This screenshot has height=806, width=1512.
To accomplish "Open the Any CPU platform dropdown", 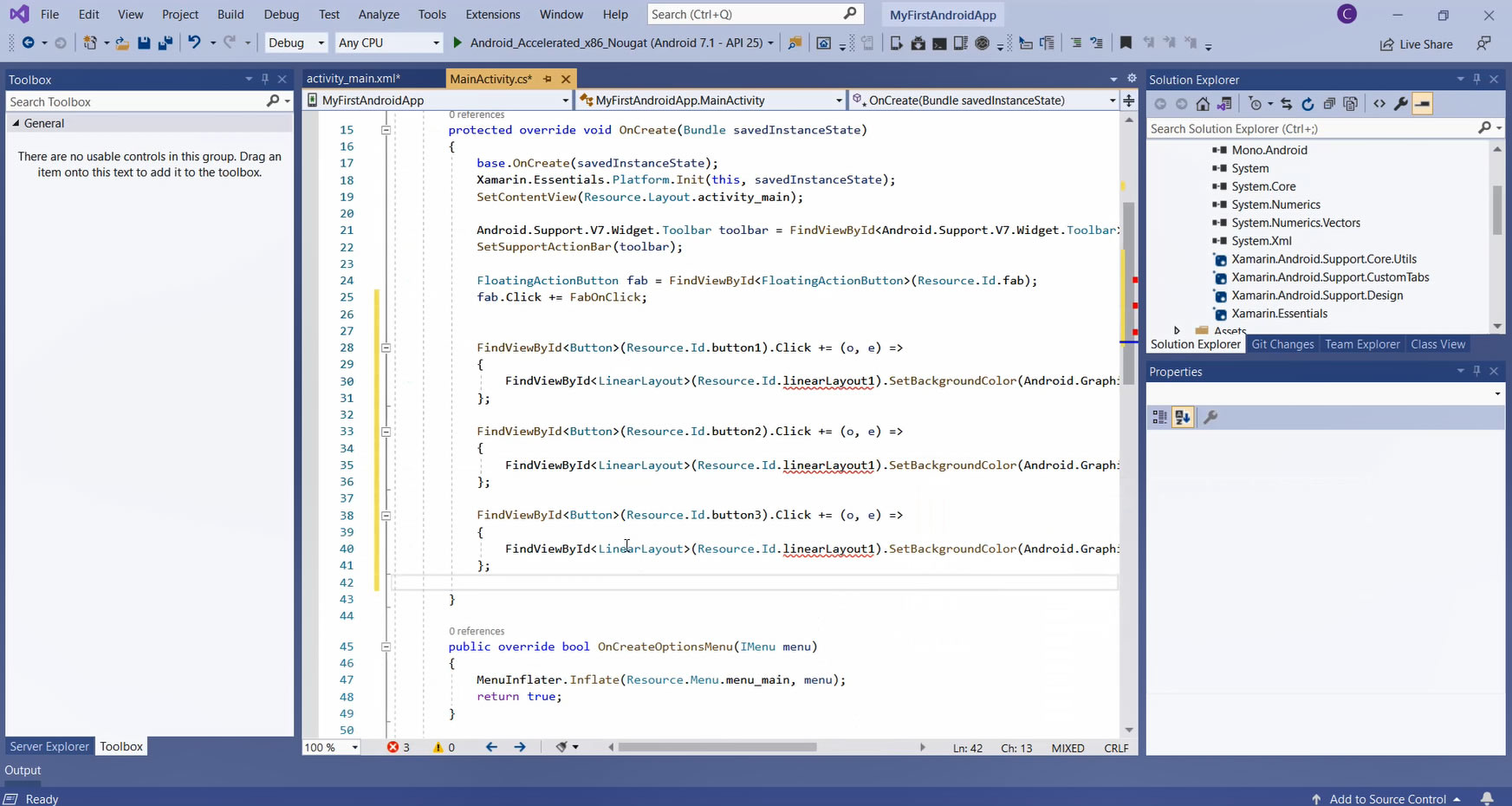I will [x=388, y=42].
